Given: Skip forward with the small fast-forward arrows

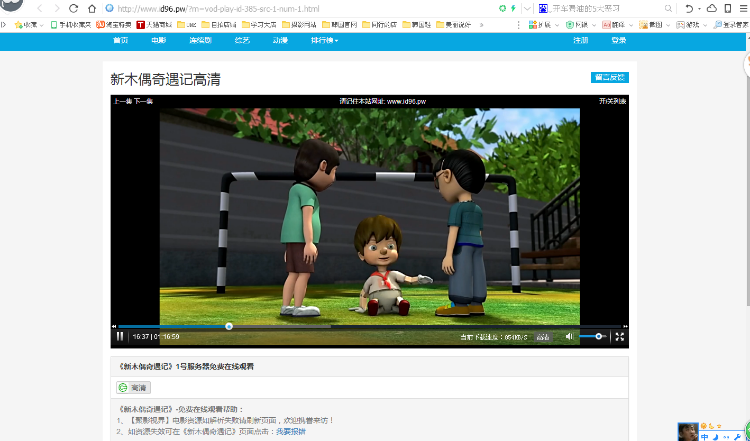Looking at the screenshot, I should point(625,326).
